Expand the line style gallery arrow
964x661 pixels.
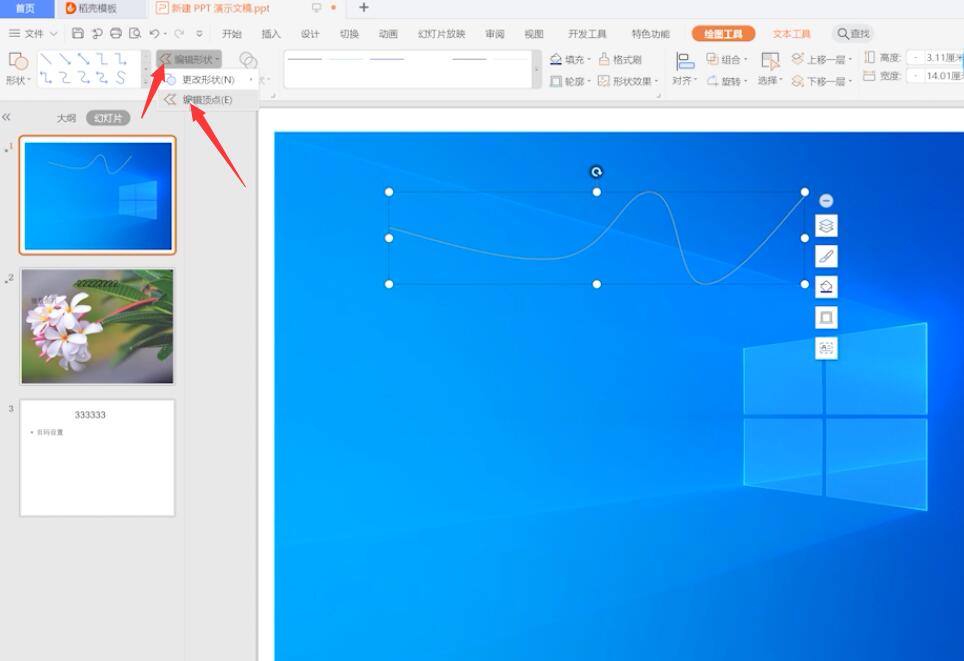pos(536,69)
